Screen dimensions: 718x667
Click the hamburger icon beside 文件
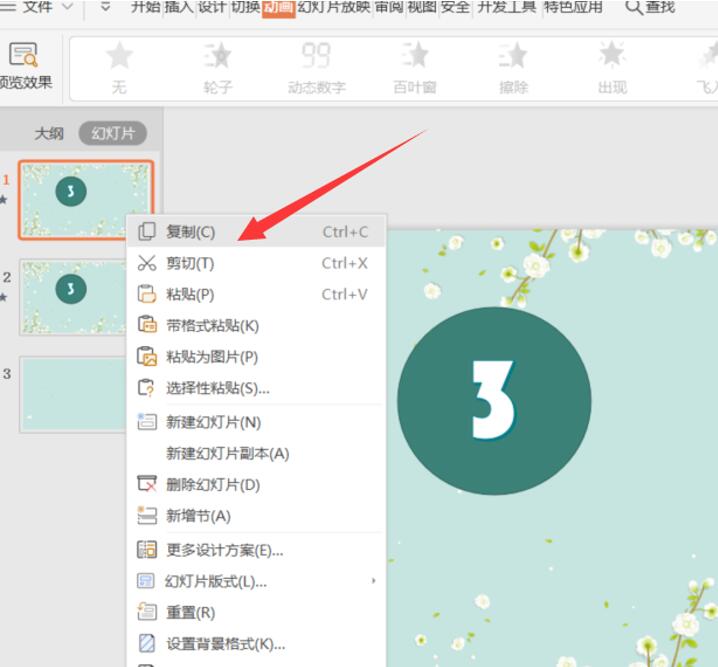point(8,6)
